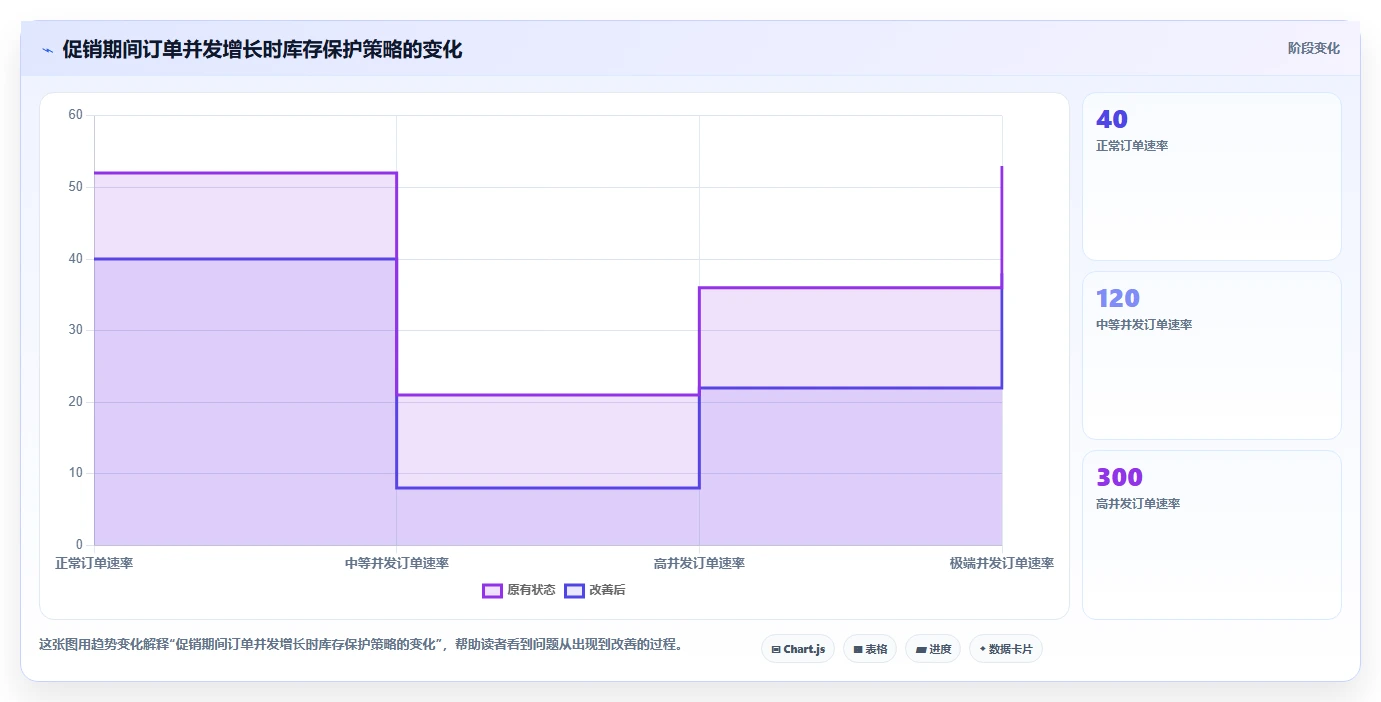Click the 数据卡片 tag
The height and width of the screenshot is (702, 1381).
pyautogui.click(x=1006, y=649)
